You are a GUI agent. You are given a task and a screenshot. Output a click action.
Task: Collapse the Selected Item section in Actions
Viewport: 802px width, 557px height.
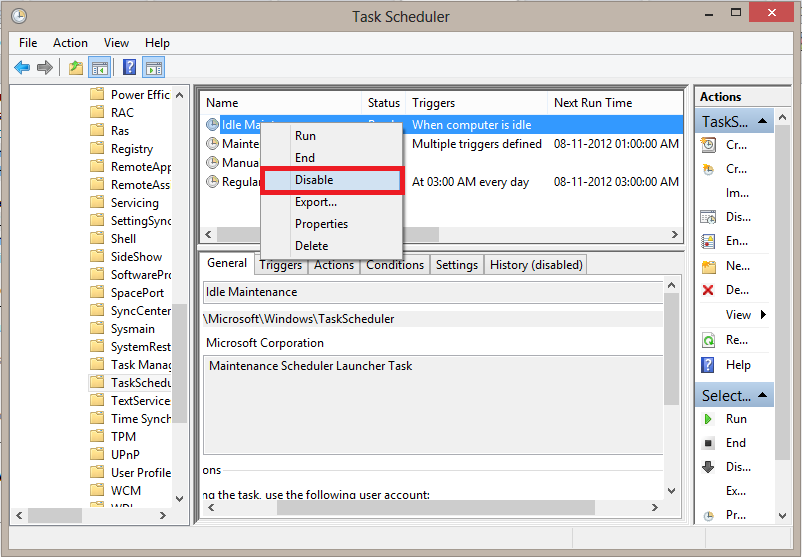(762, 395)
